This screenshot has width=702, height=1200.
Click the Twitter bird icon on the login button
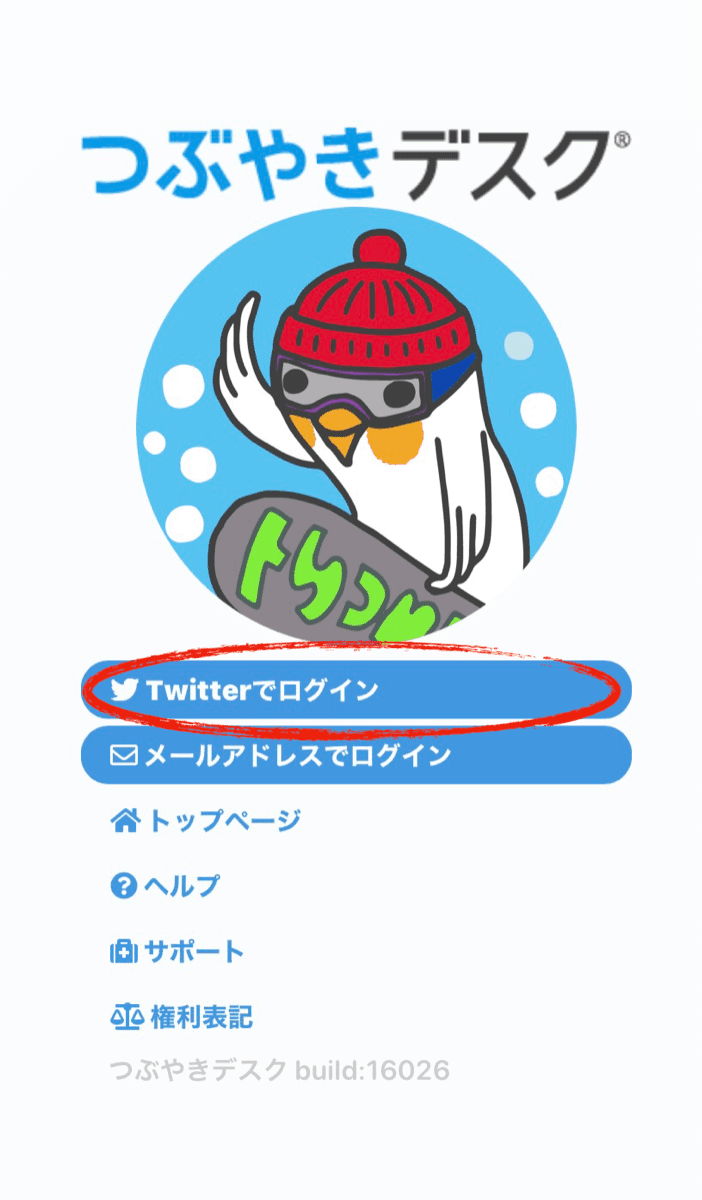[124, 690]
